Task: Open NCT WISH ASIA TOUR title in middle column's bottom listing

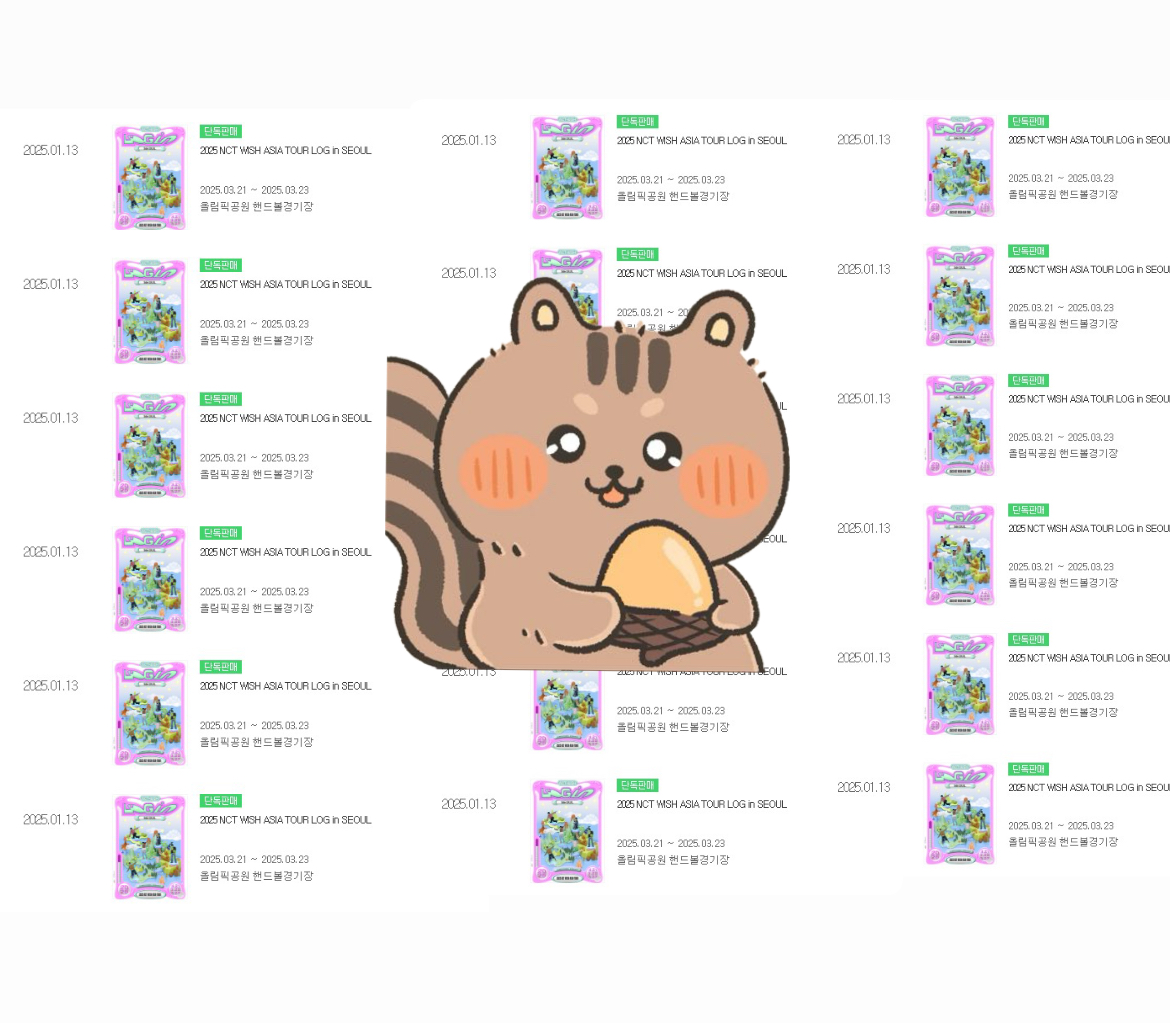Action: coord(701,804)
